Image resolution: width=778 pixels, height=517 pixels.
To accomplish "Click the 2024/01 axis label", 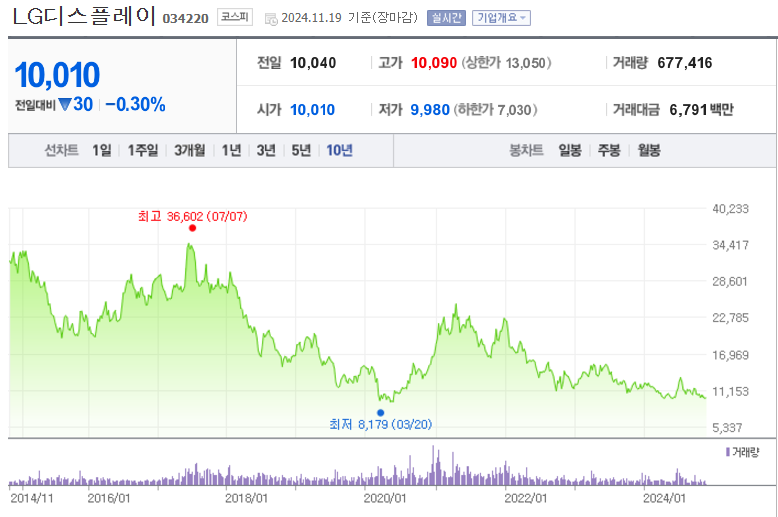I will (x=664, y=498).
